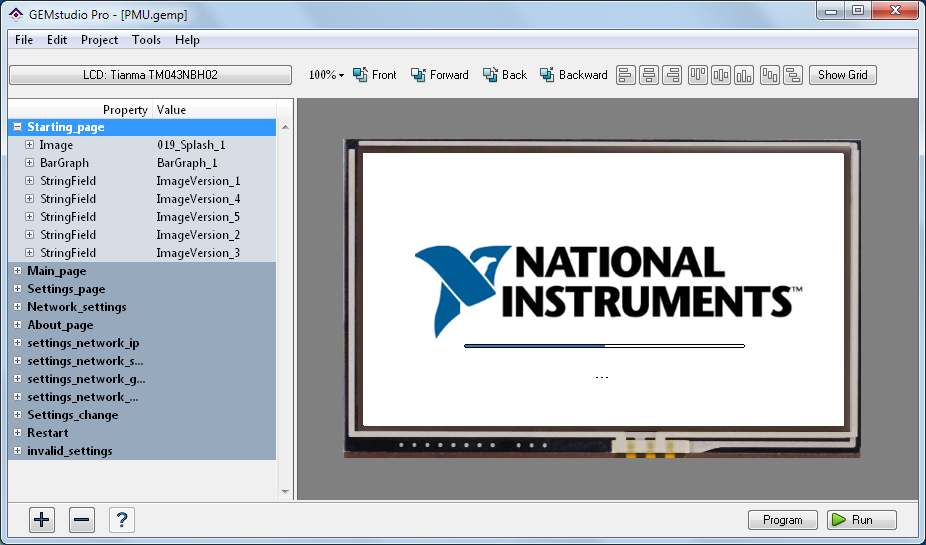Open the Project menu
The width and height of the screenshot is (926, 545).
coord(99,40)
